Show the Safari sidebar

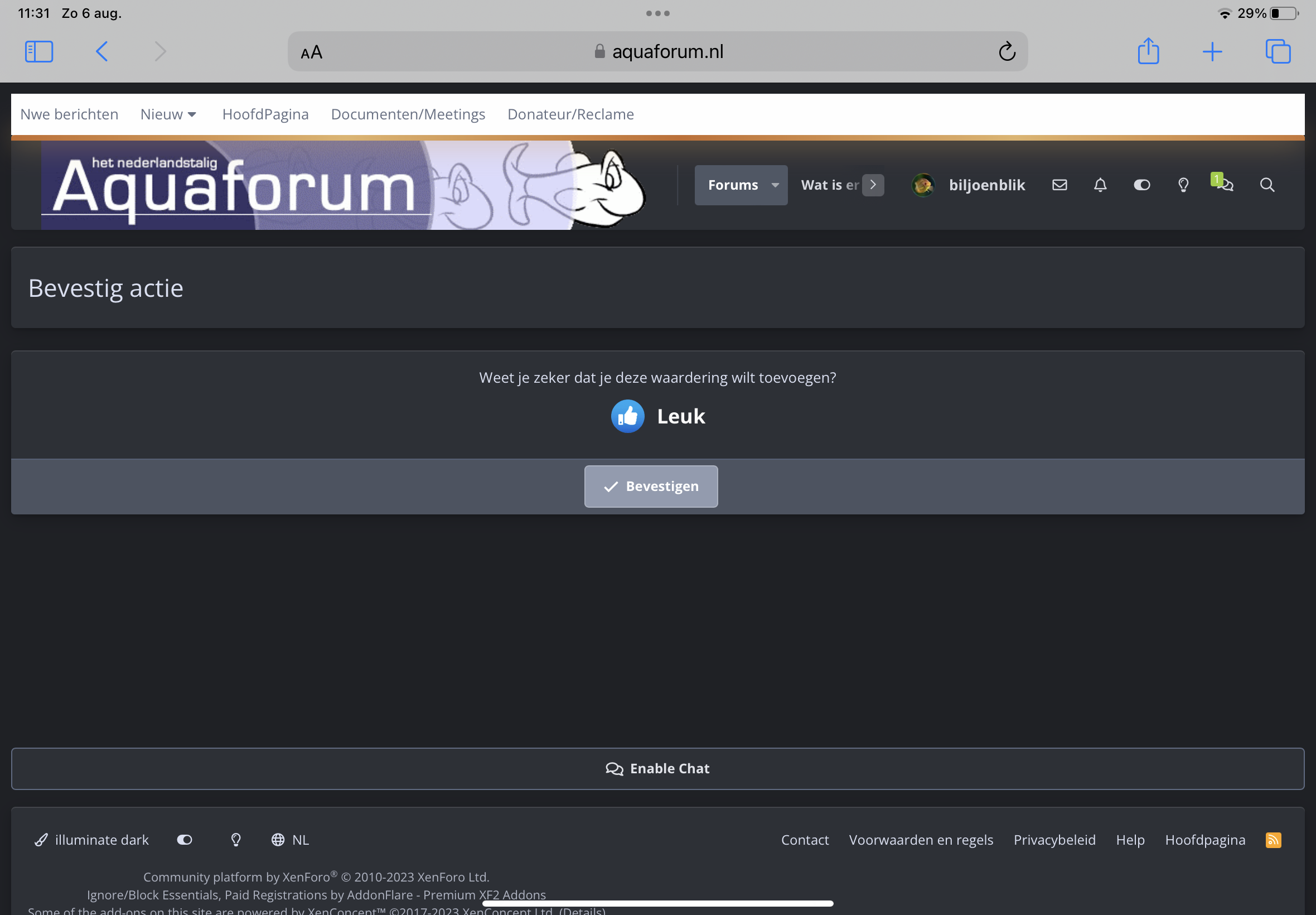pyautogui.click(x=39, y=51)
